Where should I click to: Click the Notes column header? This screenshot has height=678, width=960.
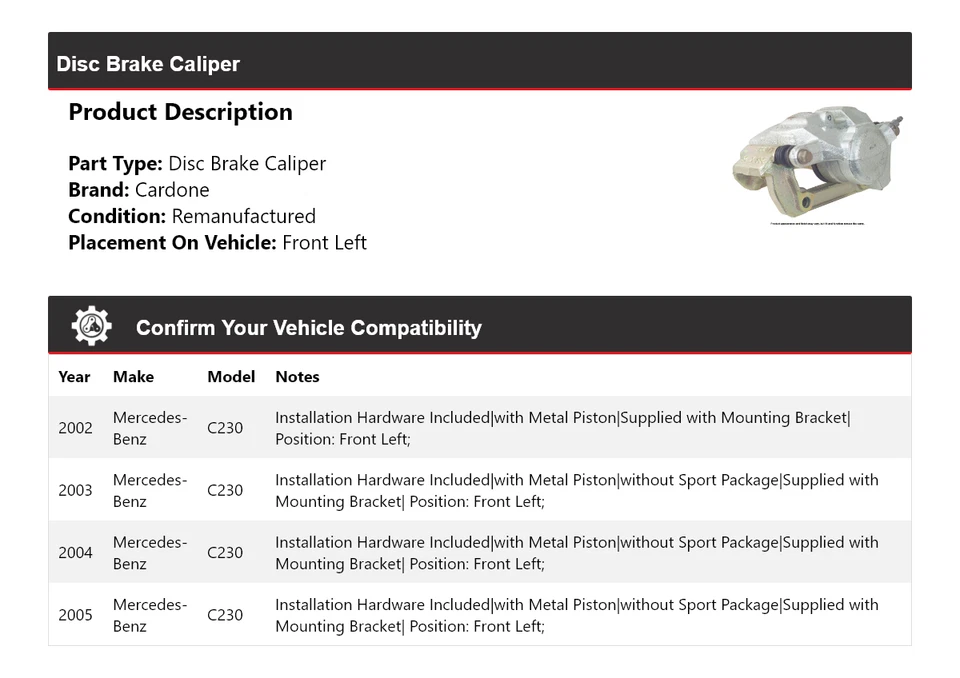coord(297,377)
